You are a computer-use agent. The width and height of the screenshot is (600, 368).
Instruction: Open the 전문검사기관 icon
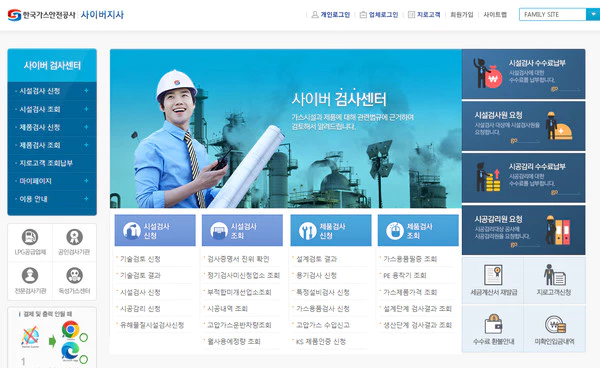30,275
